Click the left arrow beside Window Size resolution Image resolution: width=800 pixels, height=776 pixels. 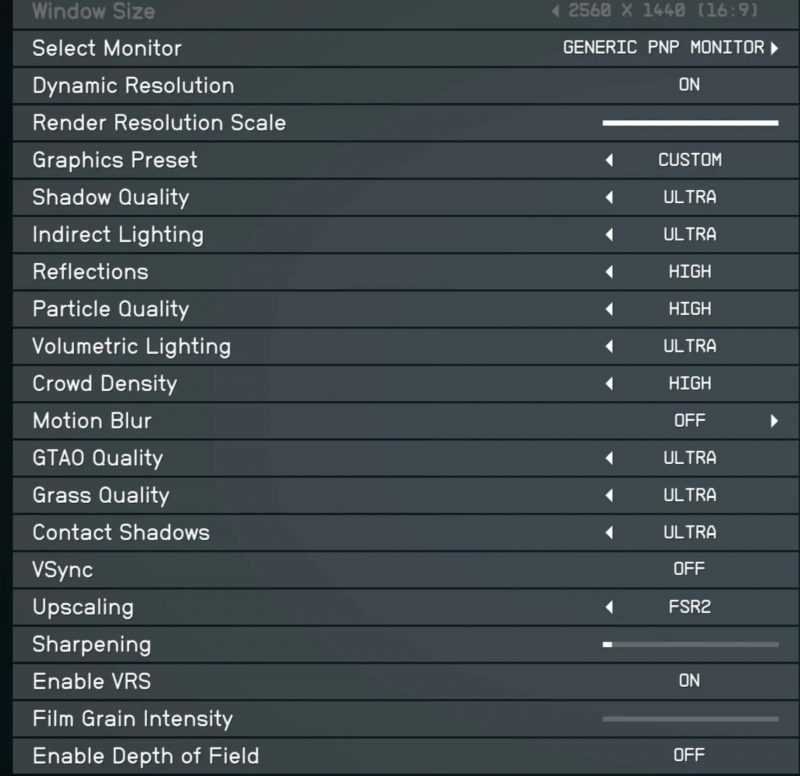click(x=555, y=12)
